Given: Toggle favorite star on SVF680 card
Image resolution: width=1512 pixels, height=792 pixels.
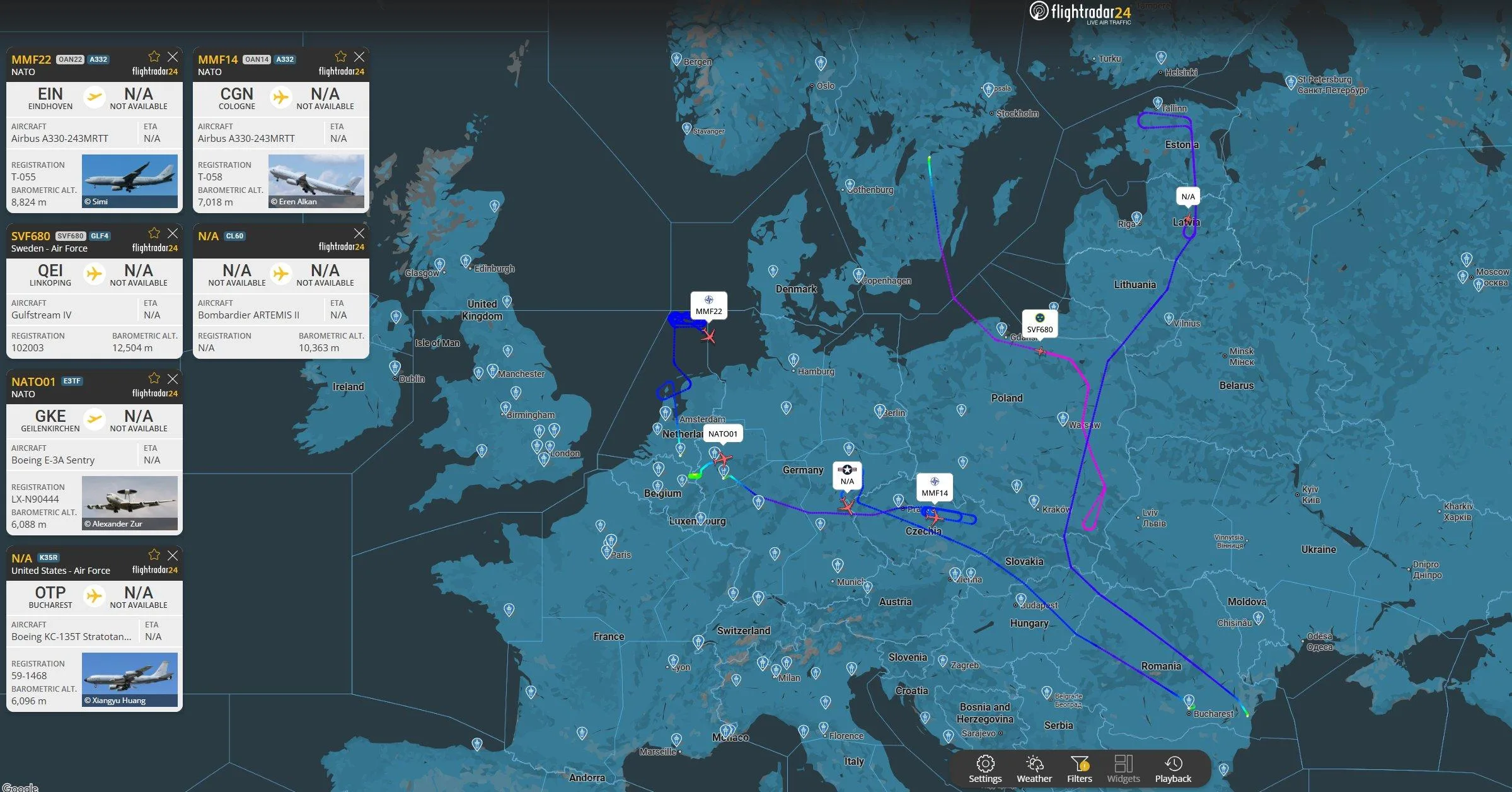Looking at the screenshot, I should [154, 233].
